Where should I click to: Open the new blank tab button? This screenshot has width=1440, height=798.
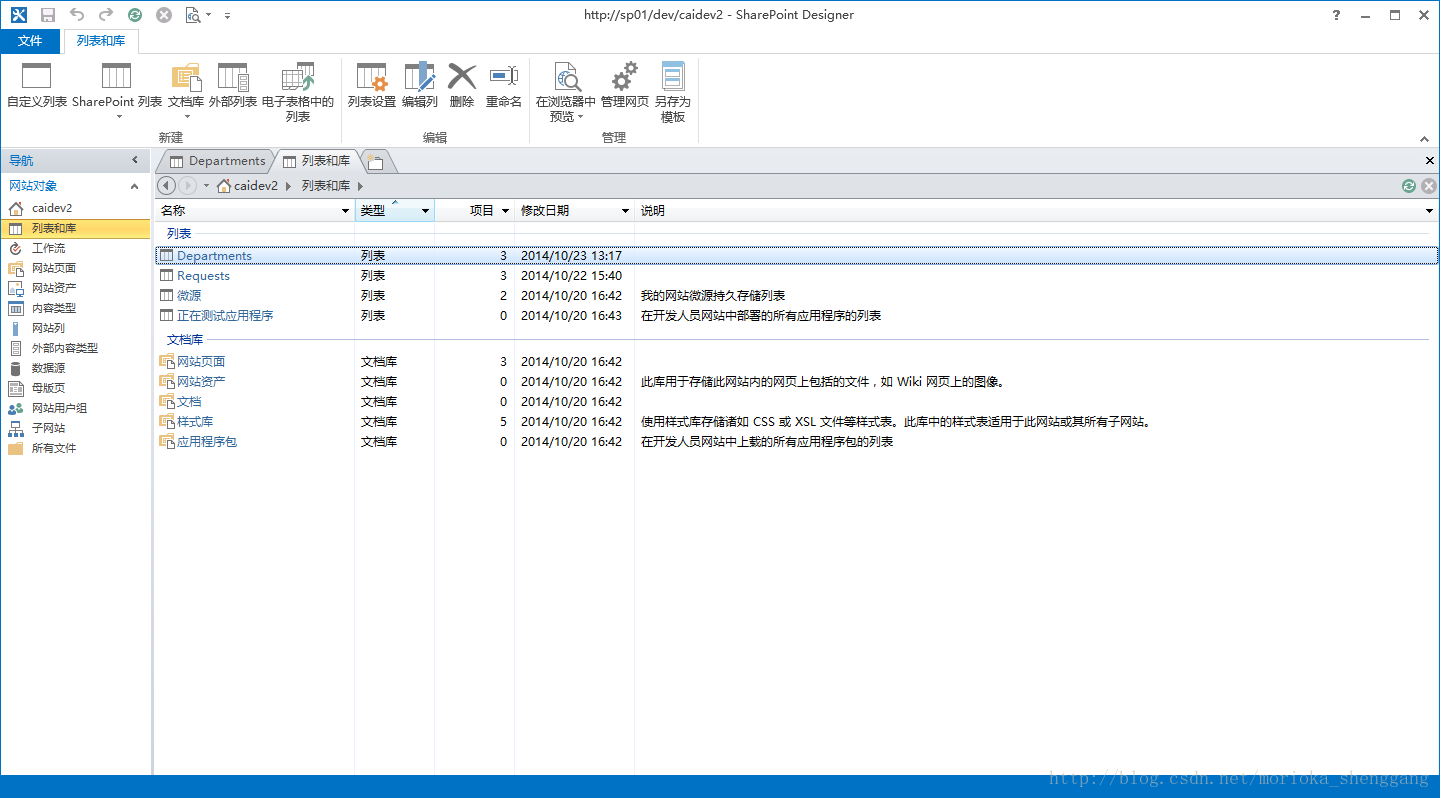pyautogui.click(x=376, y=162)
